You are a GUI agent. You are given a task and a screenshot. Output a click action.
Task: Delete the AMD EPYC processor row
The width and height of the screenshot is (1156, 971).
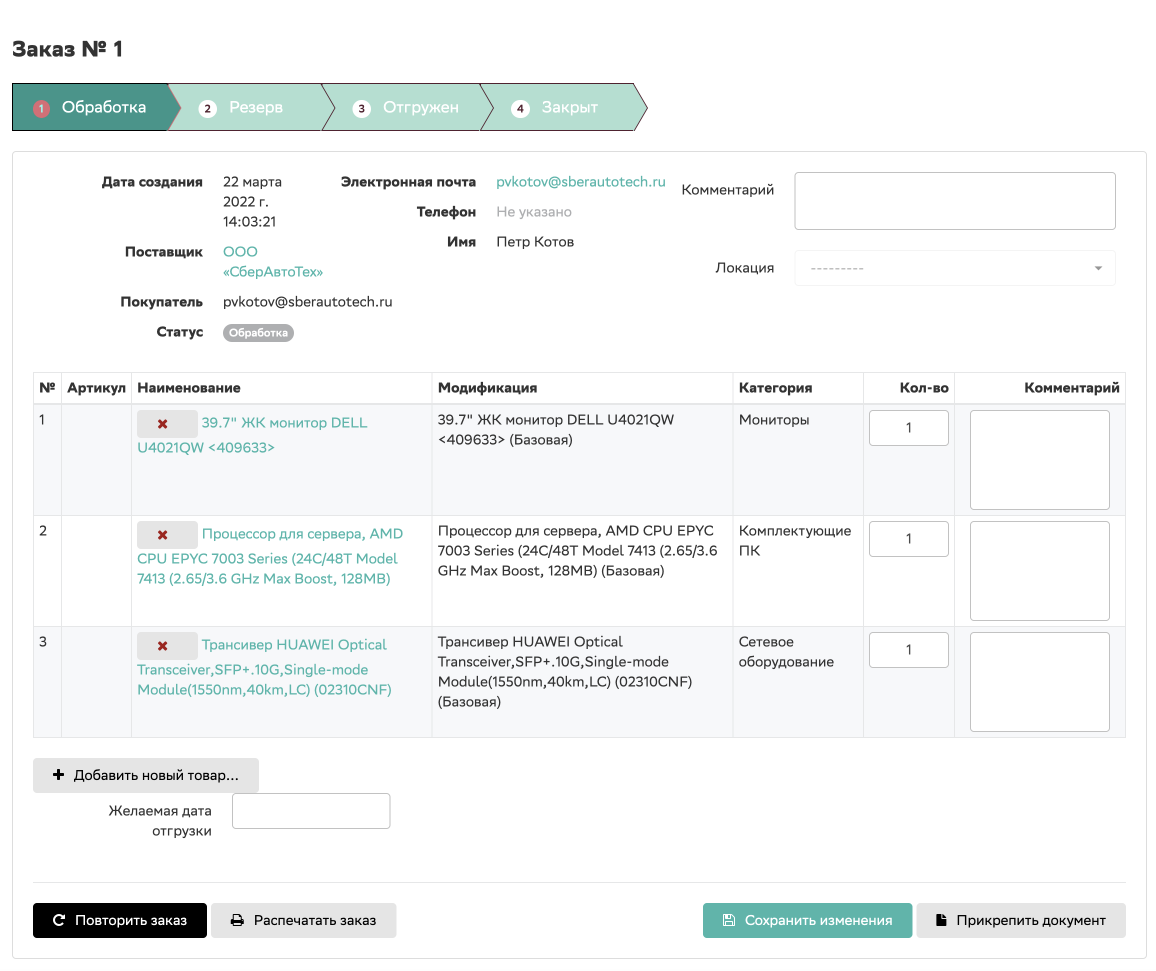(163, 534)
